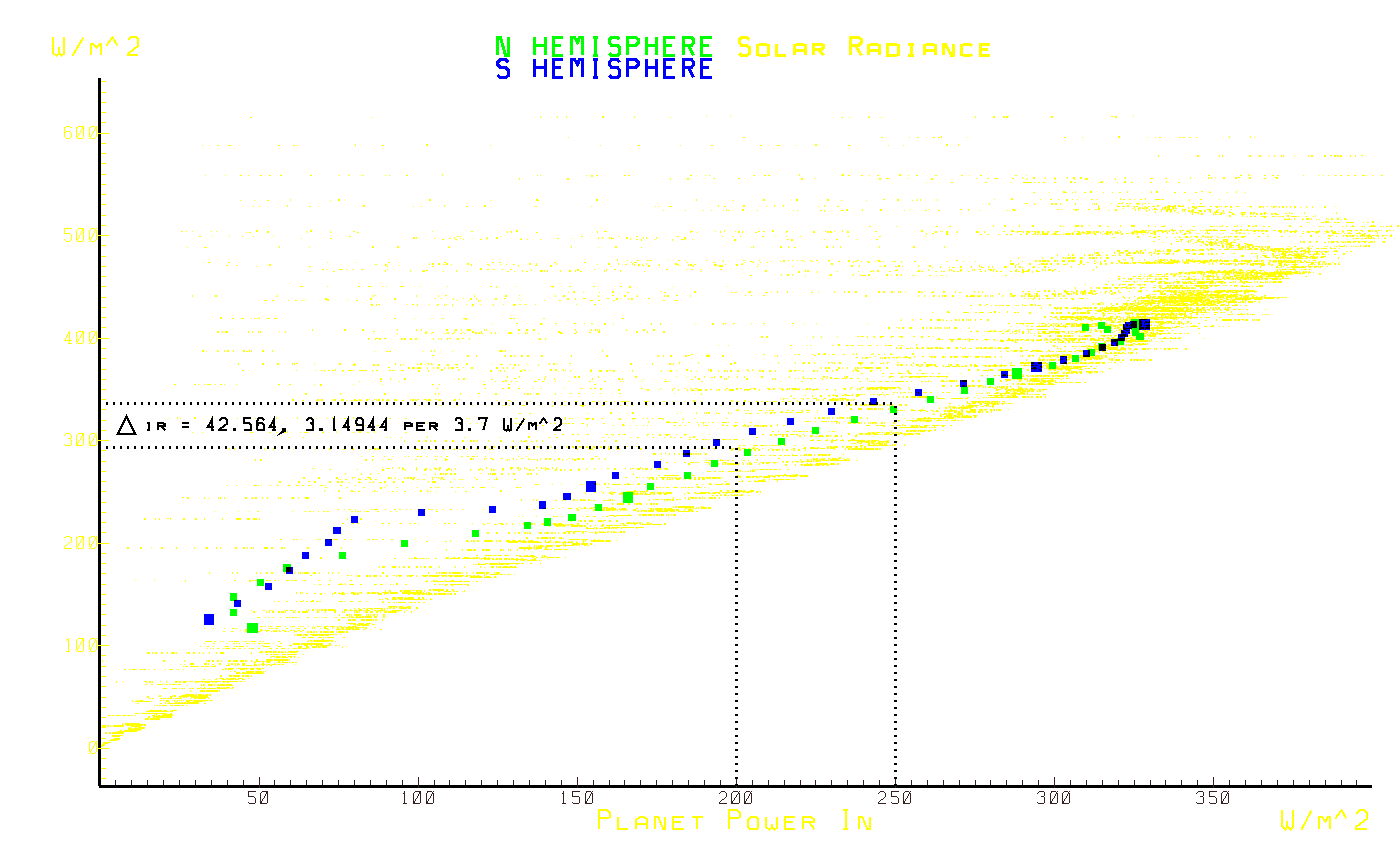Select the Solar Radiance legend text
The image size is (1400, 863).
(864, 47)
